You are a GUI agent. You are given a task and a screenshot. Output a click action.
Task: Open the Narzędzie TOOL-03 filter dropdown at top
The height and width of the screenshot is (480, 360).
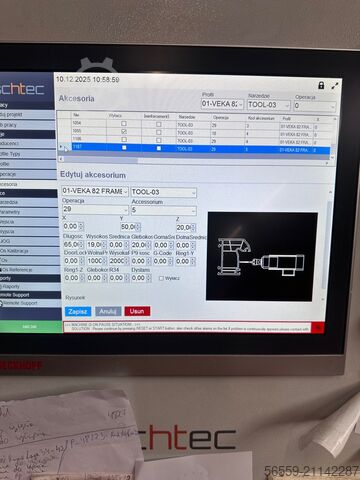[x=269, y=105]
